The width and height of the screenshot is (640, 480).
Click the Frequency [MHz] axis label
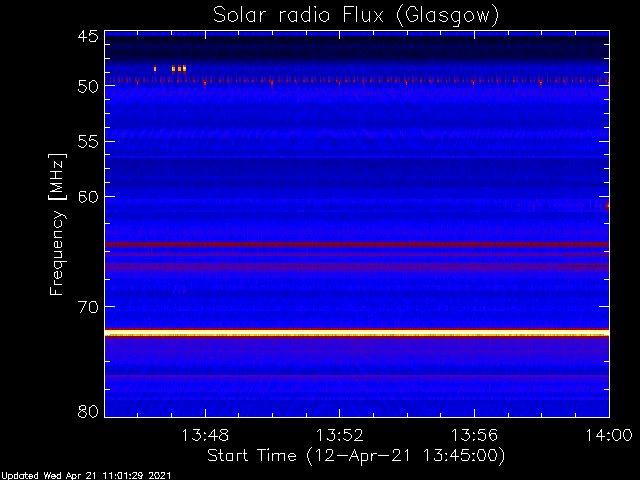[x=57, y=224]
